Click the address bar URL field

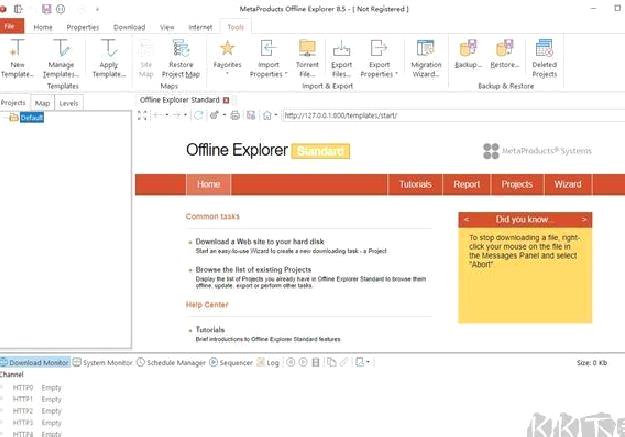pyautogui.click(x=453, y=116)
